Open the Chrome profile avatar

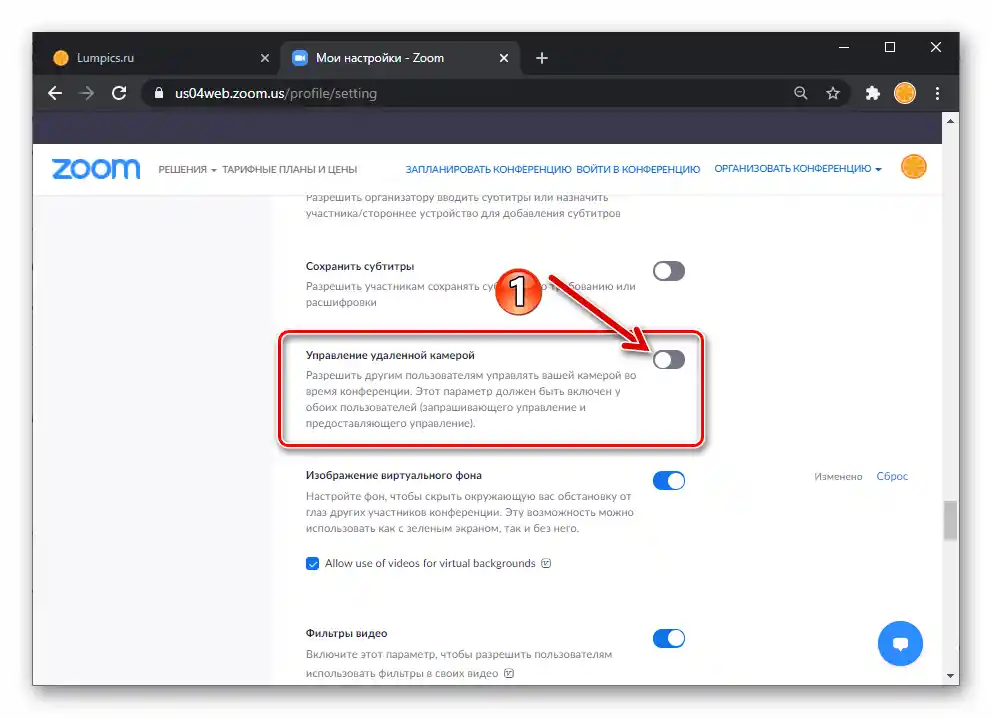click(905, 93)
